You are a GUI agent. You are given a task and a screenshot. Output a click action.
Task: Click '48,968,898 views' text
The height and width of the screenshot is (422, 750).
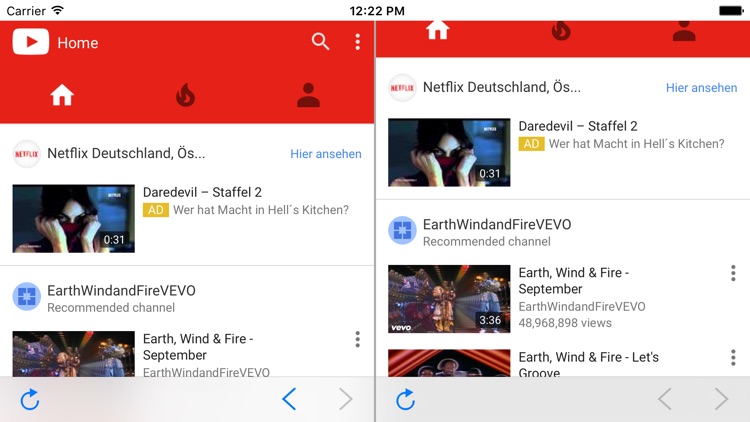click(565, 323)
